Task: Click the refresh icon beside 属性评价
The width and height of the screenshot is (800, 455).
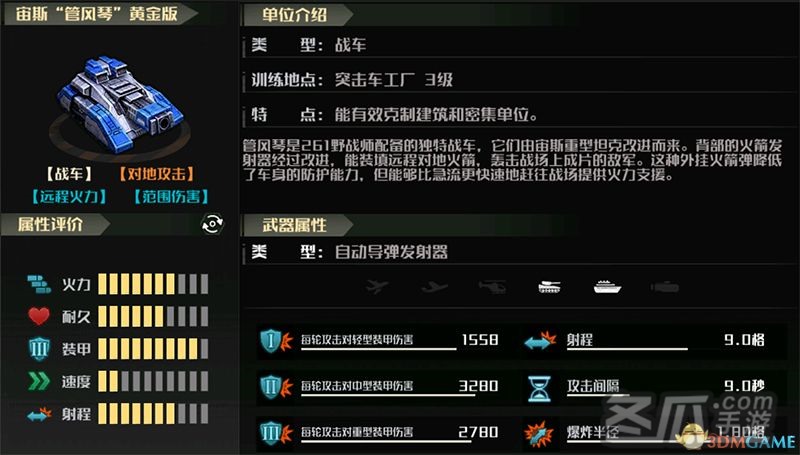Action: pyautogui.click(x=213, y=224)
